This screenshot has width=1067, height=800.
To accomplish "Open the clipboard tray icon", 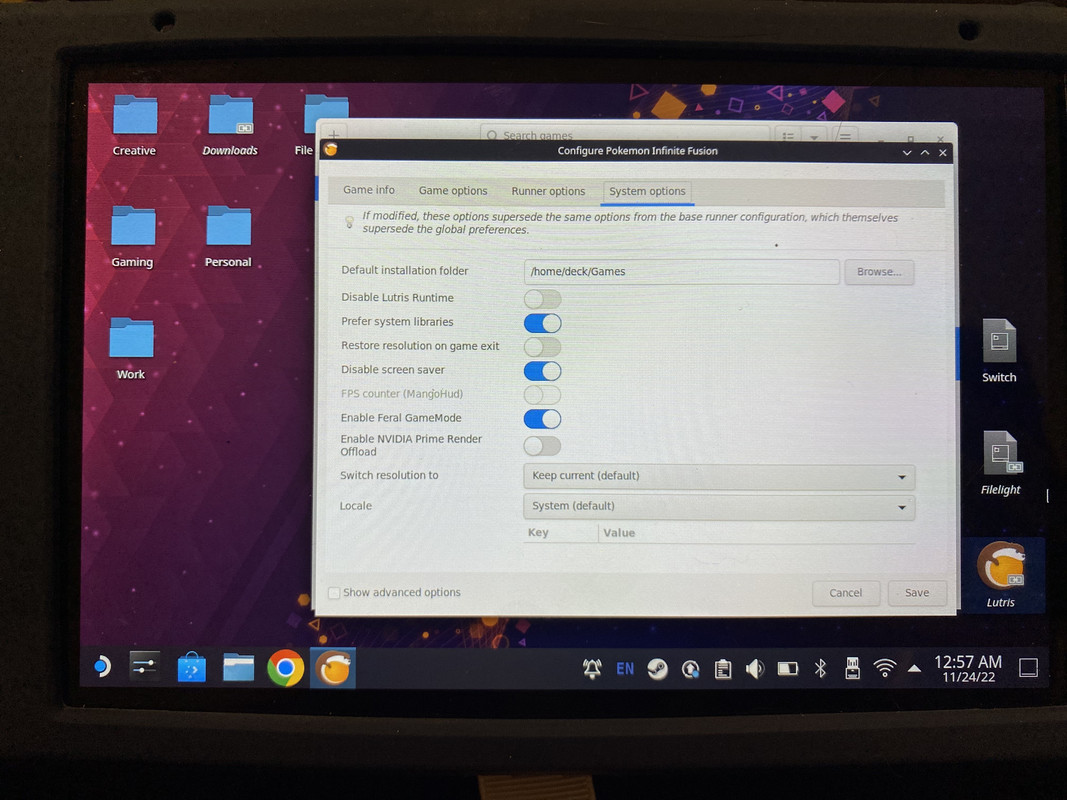I will pyautogui.click(x=723, y=670).
